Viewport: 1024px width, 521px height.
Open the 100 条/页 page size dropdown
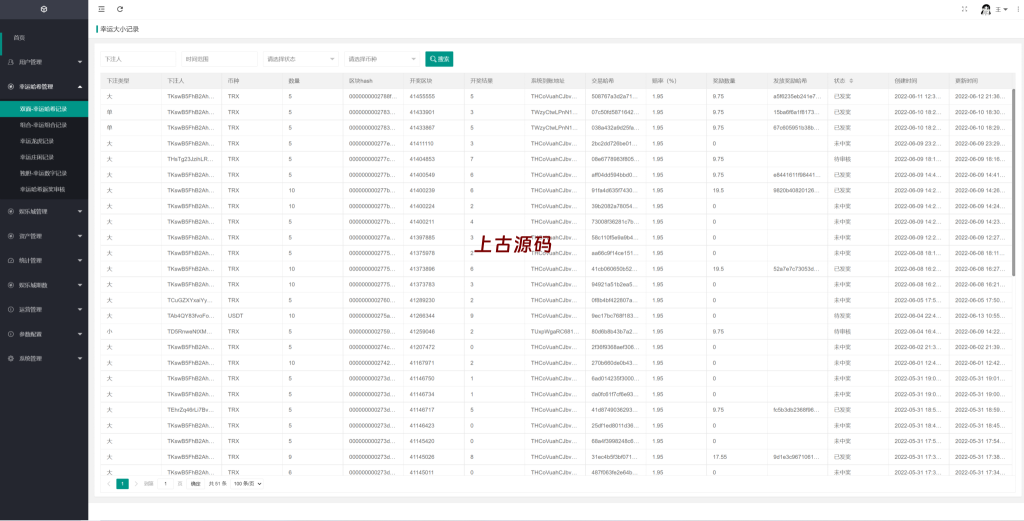click(x=248, y=484)
